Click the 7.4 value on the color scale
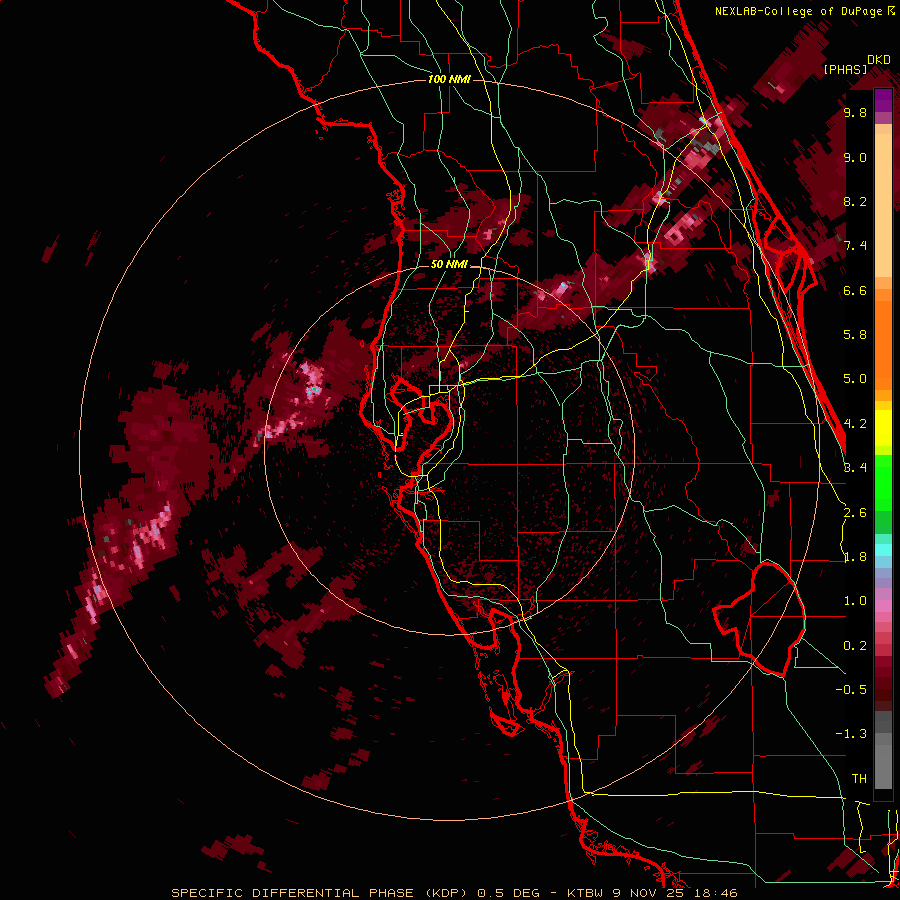This screenshot has height=900, width=900. 855,246
